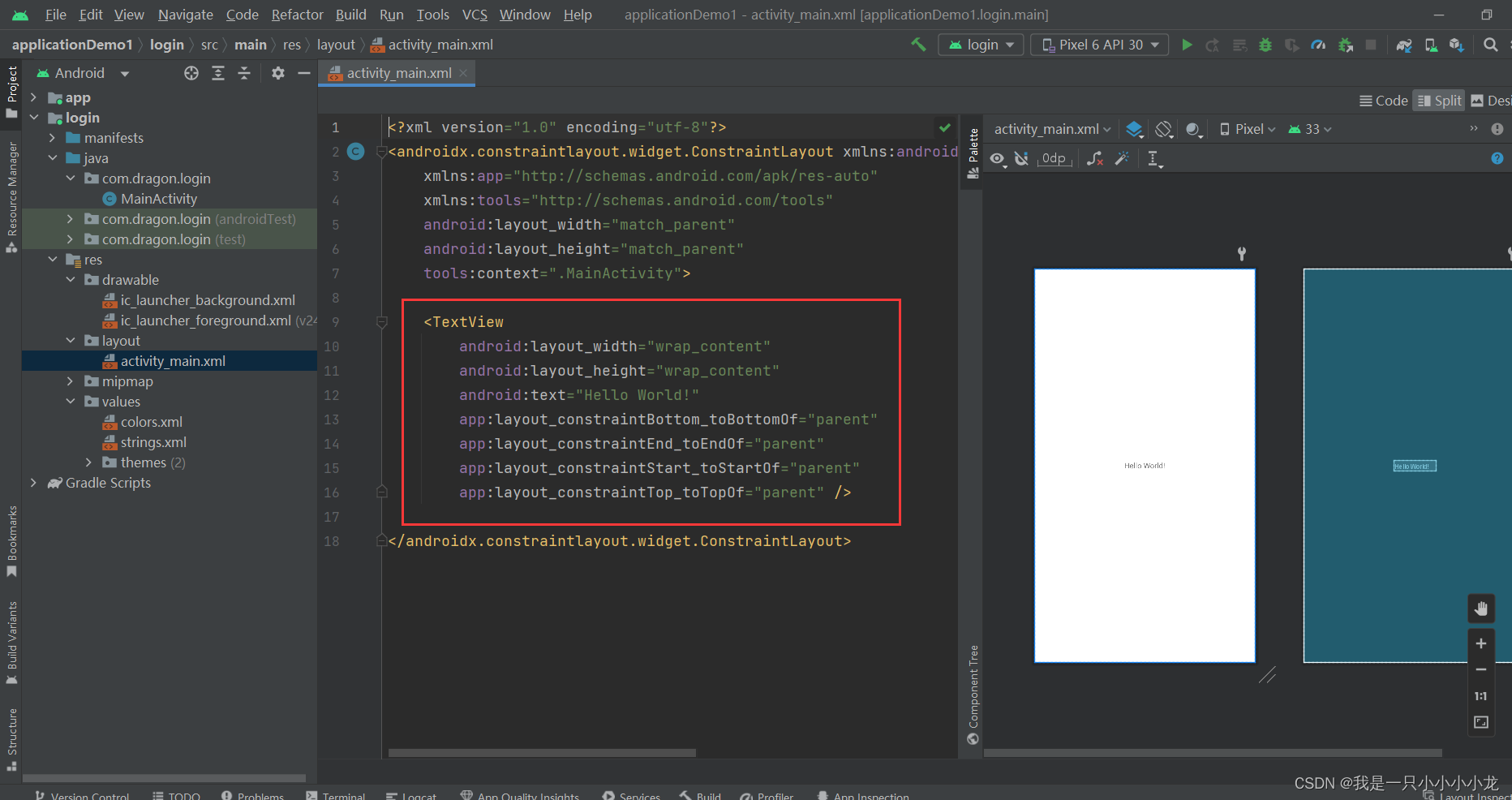1512x800 pixels.
Task: Click Clear All Constraints icon in design toolbar
Action: point(1095,158)
